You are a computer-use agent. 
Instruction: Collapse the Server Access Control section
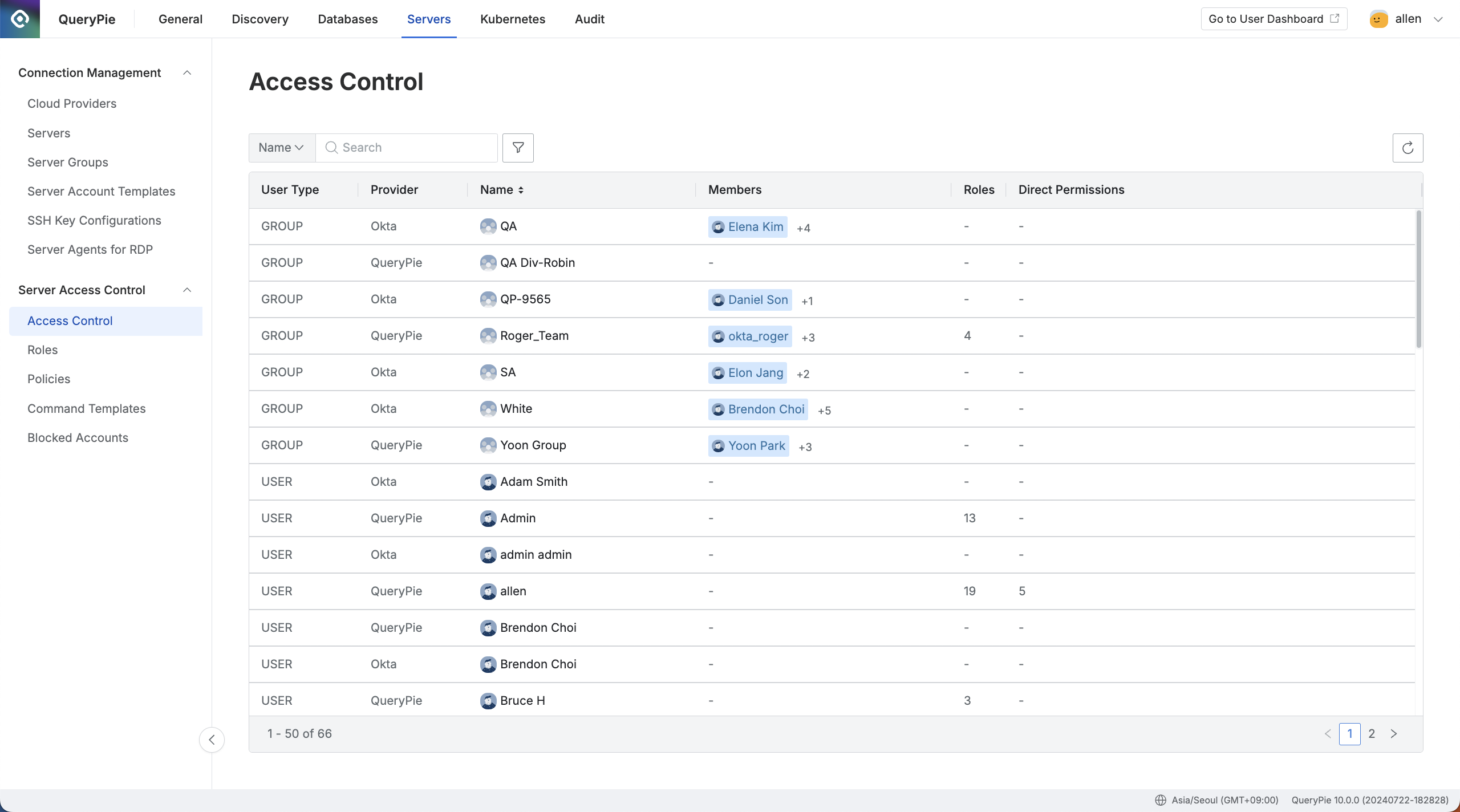pyautogui.click(x=187, y=290)
